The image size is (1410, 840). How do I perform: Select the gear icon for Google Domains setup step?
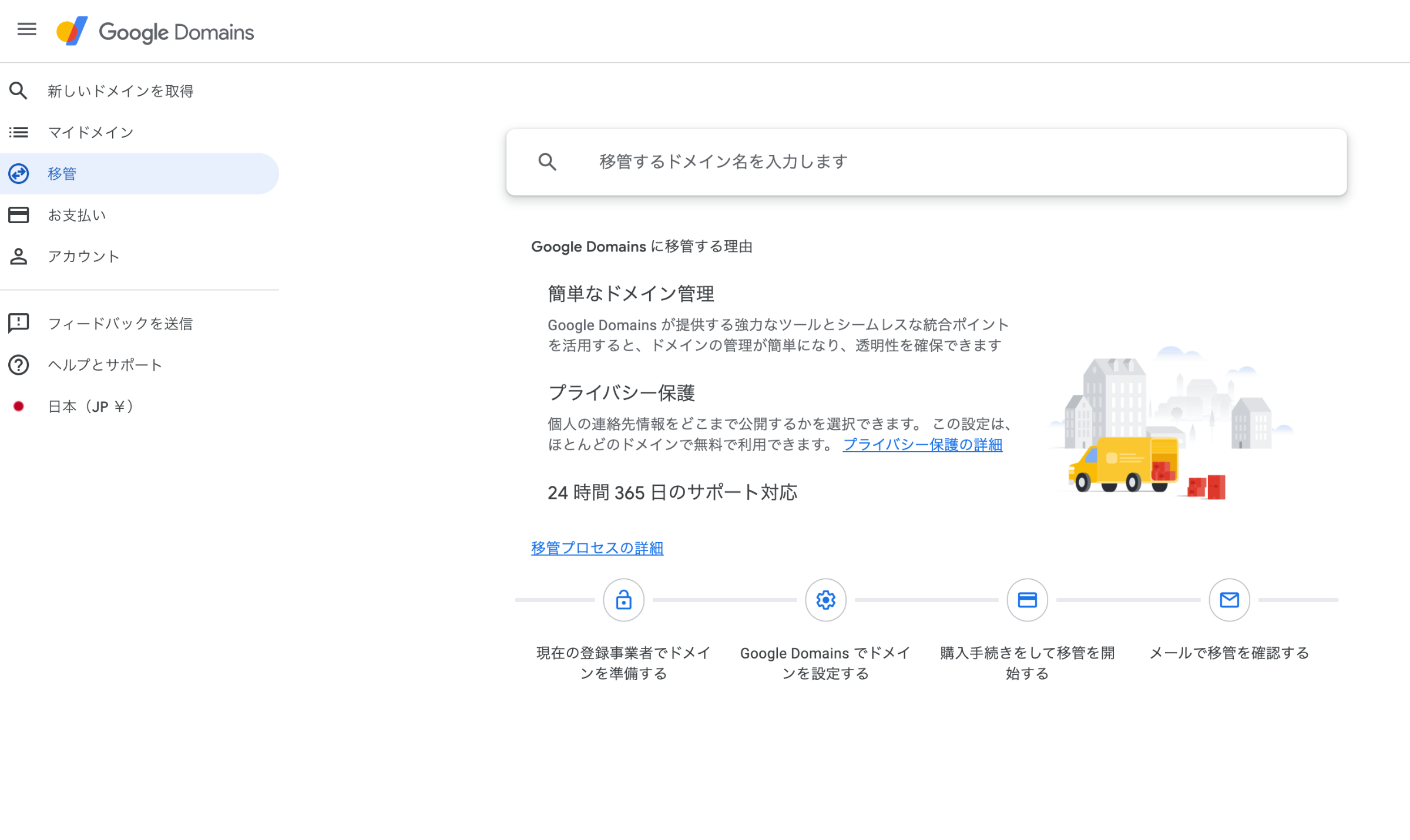point(825,600)
